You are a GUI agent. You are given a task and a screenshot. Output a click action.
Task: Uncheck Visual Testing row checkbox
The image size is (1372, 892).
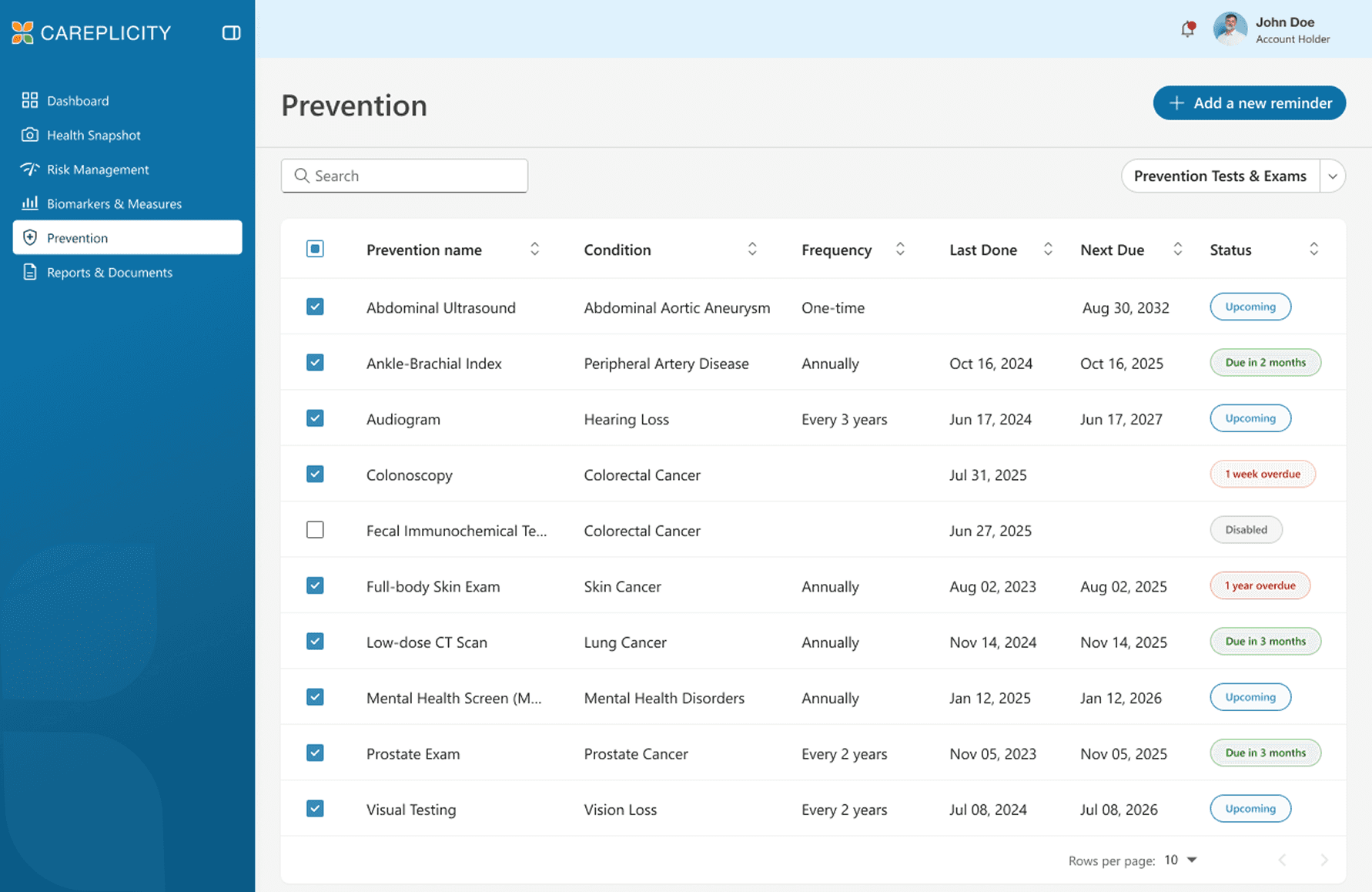pos(315,808)
